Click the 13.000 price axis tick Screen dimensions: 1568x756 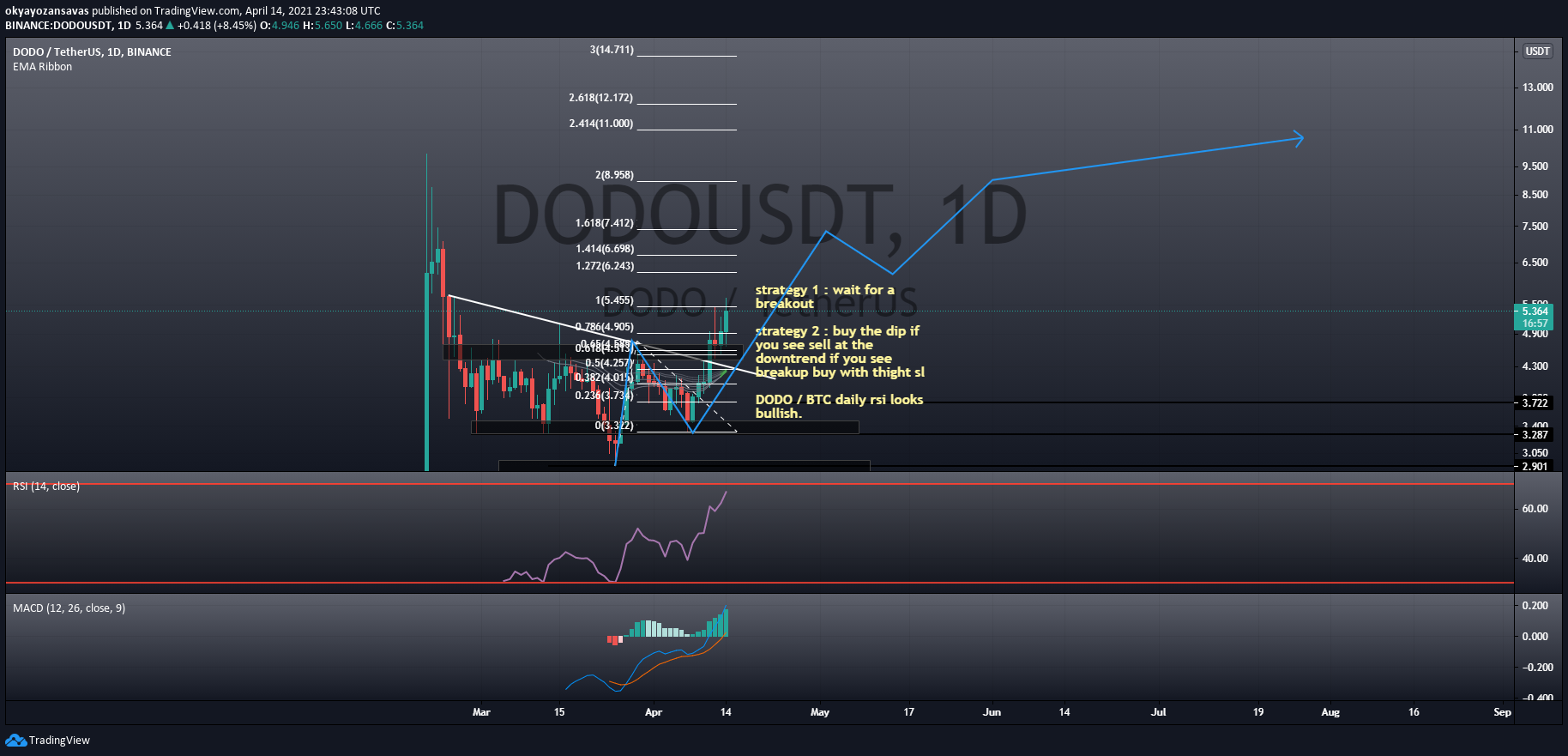coord(1537,88)
